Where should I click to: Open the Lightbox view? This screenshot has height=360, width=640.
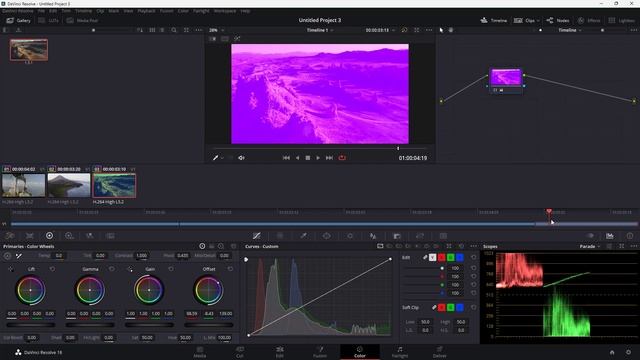coord(621,20)
